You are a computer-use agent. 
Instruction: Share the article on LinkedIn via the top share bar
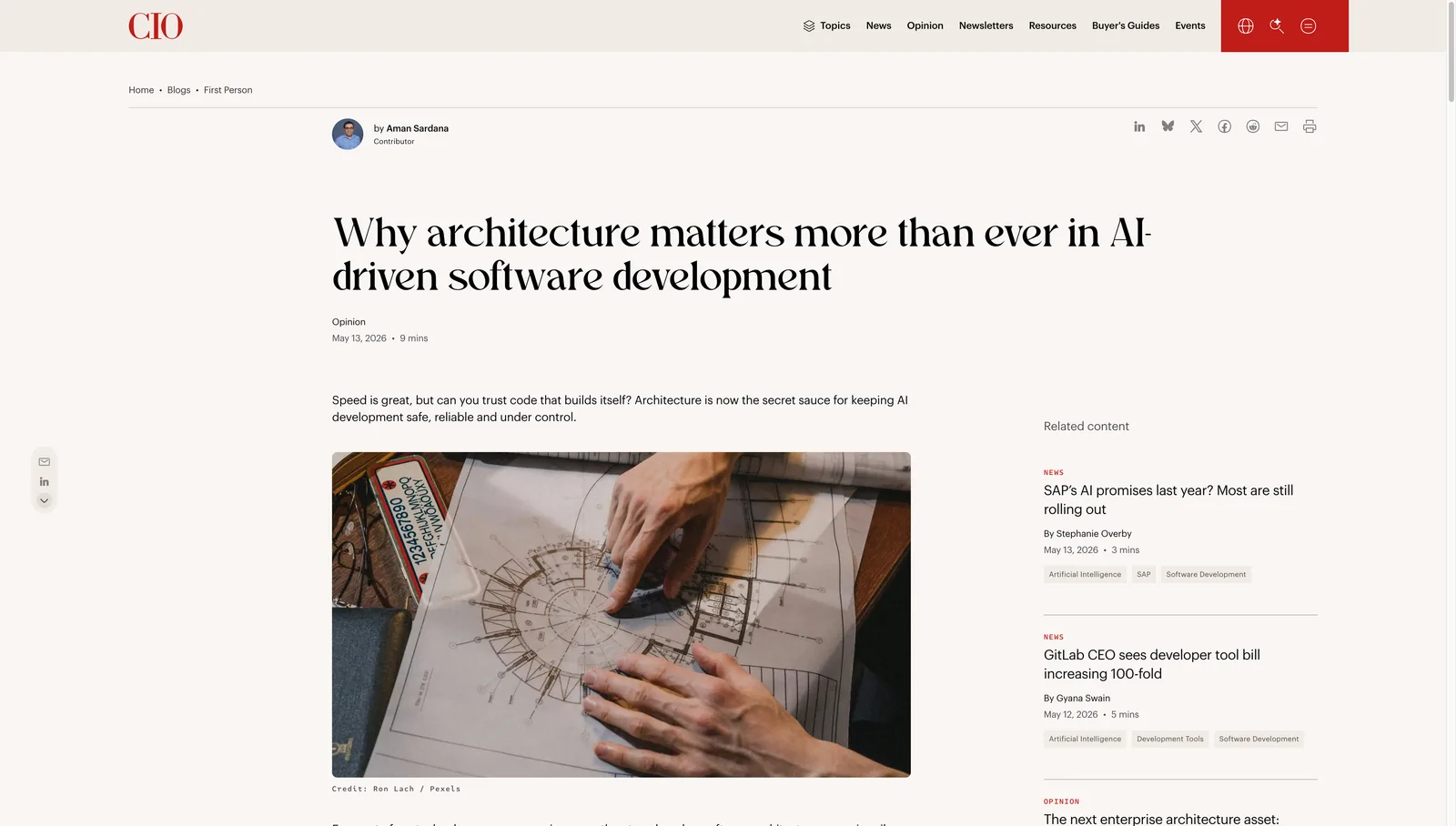[1139, 126]
